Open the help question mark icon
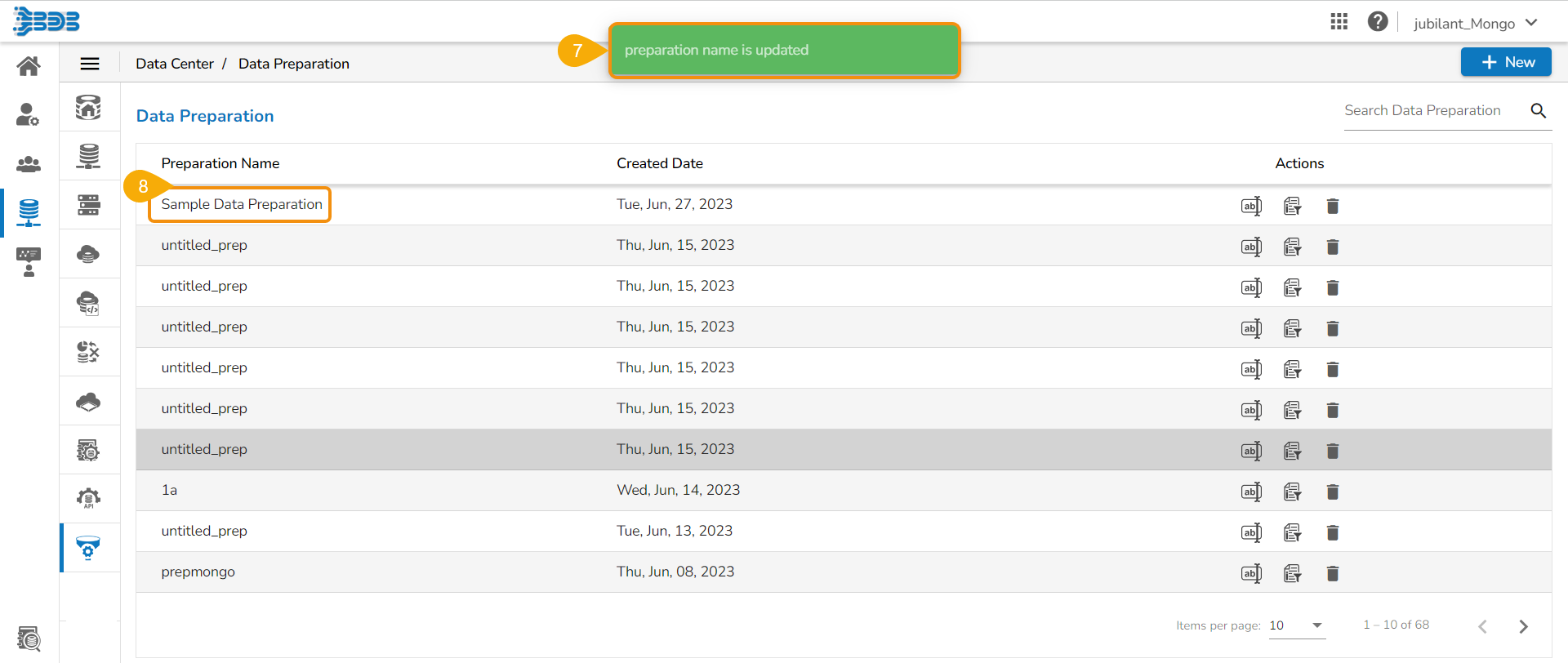1568x663 pixels. [1378, 22]
